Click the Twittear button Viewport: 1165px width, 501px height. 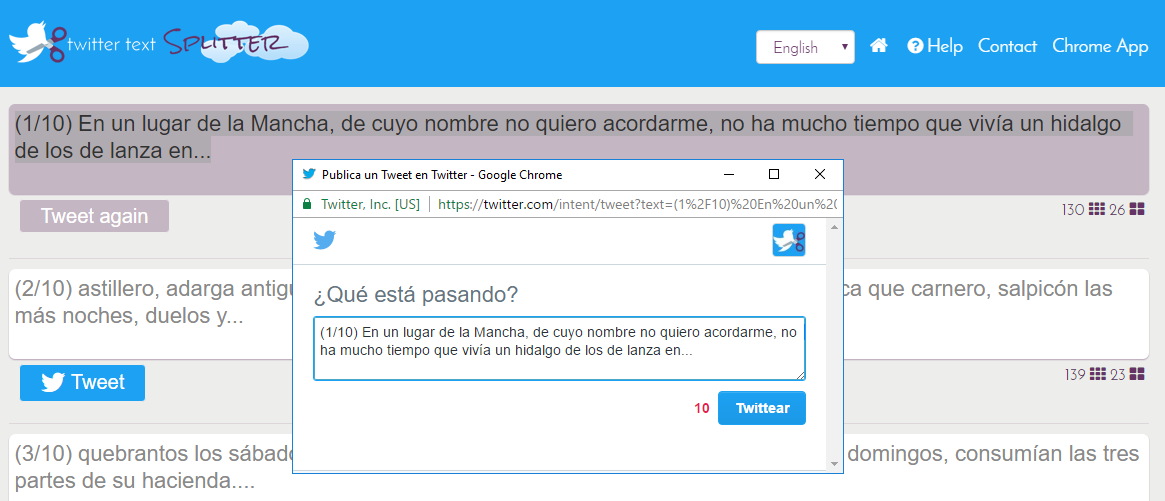click(x=762, y=408)
